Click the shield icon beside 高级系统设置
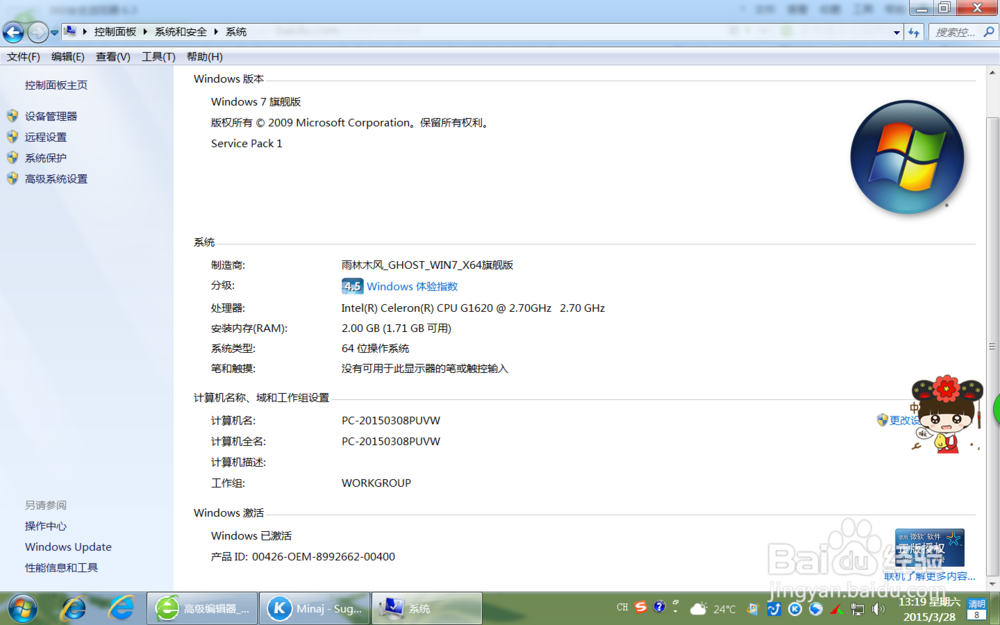 coord(12,179)
